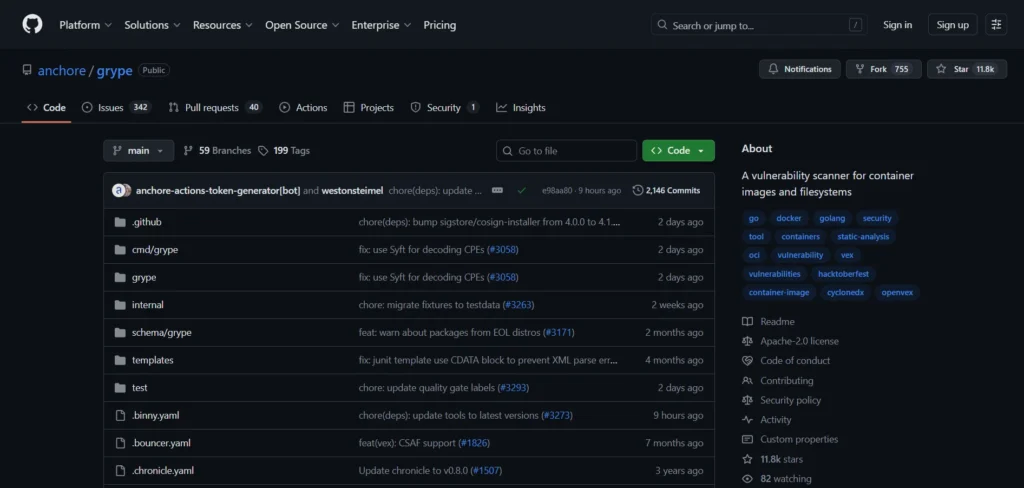The width and height of the screenshot is (1024, 488).
Task: View 199 Tags
Action: pyautogui.click(x=284, y=150)
